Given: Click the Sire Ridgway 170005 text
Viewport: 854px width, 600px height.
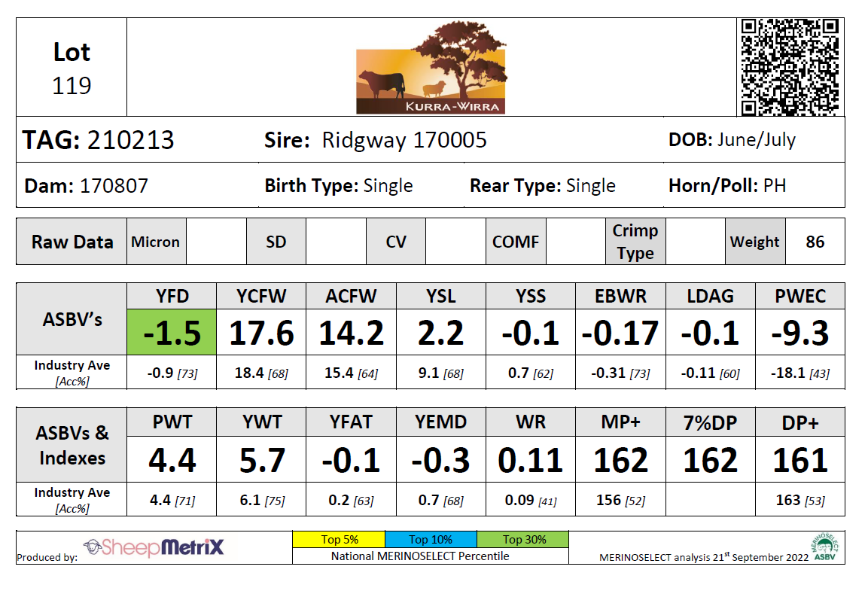Looking at the screenshot, I should coord(375,140).
